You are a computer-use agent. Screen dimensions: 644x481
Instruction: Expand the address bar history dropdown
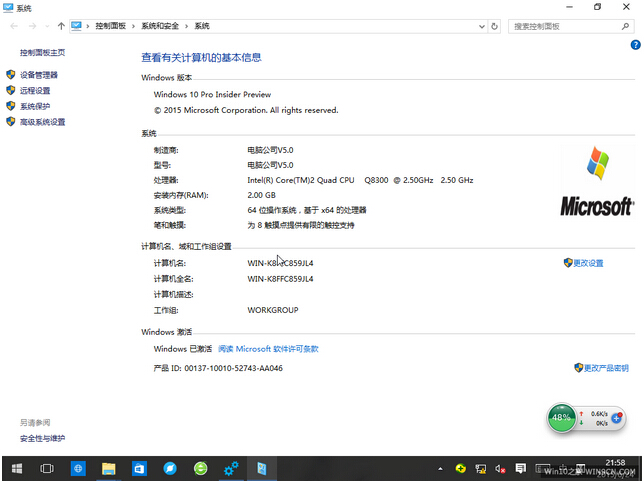tap(479, 26)
